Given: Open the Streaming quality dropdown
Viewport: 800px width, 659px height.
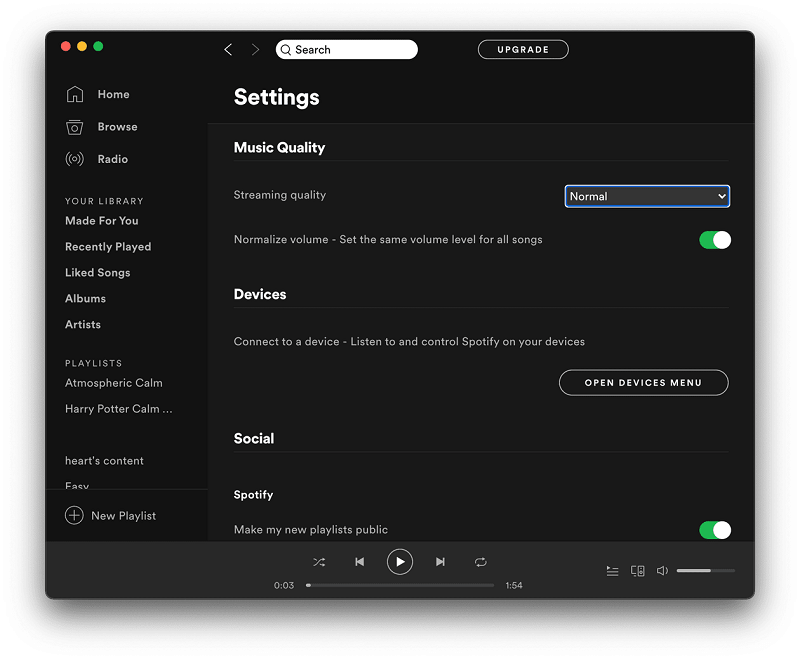Looking at the screenshot, I should click(646, 196).
